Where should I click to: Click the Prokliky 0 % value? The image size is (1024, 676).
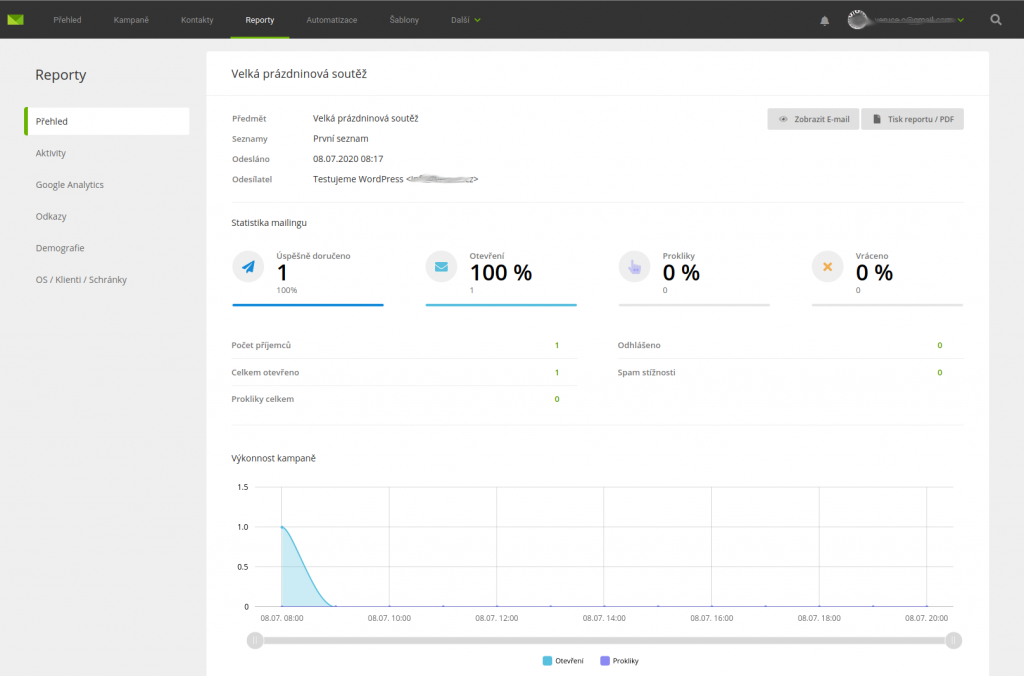(x=681, y=272)
